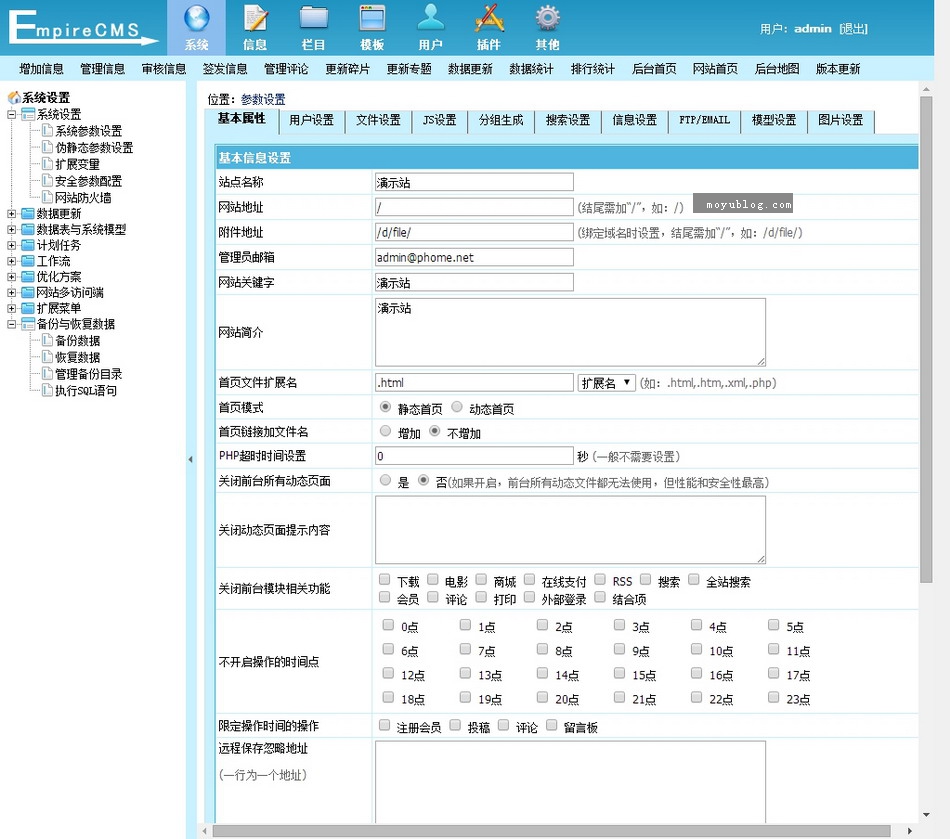
Task: Focus the PHP超时时间设置 input field
Action: (474, 456)
